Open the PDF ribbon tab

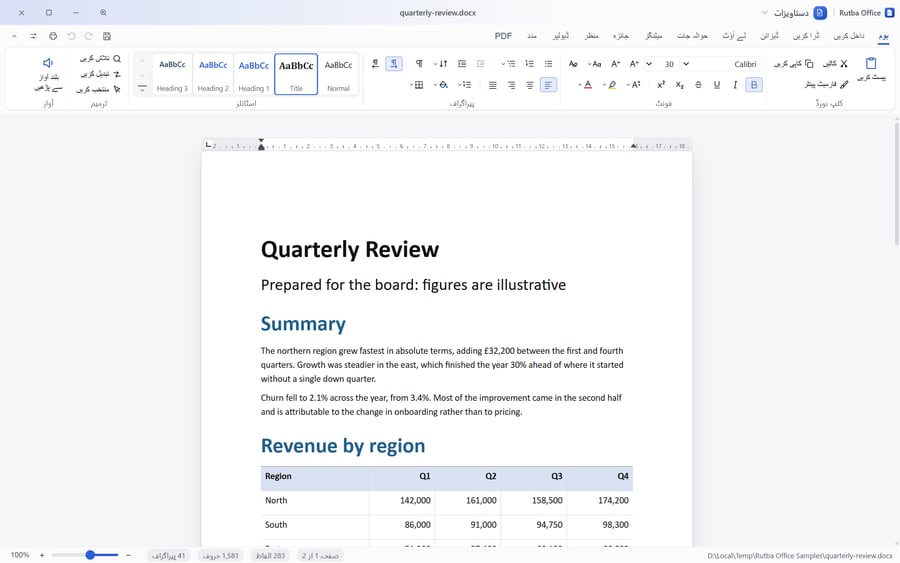coord(503,36)
